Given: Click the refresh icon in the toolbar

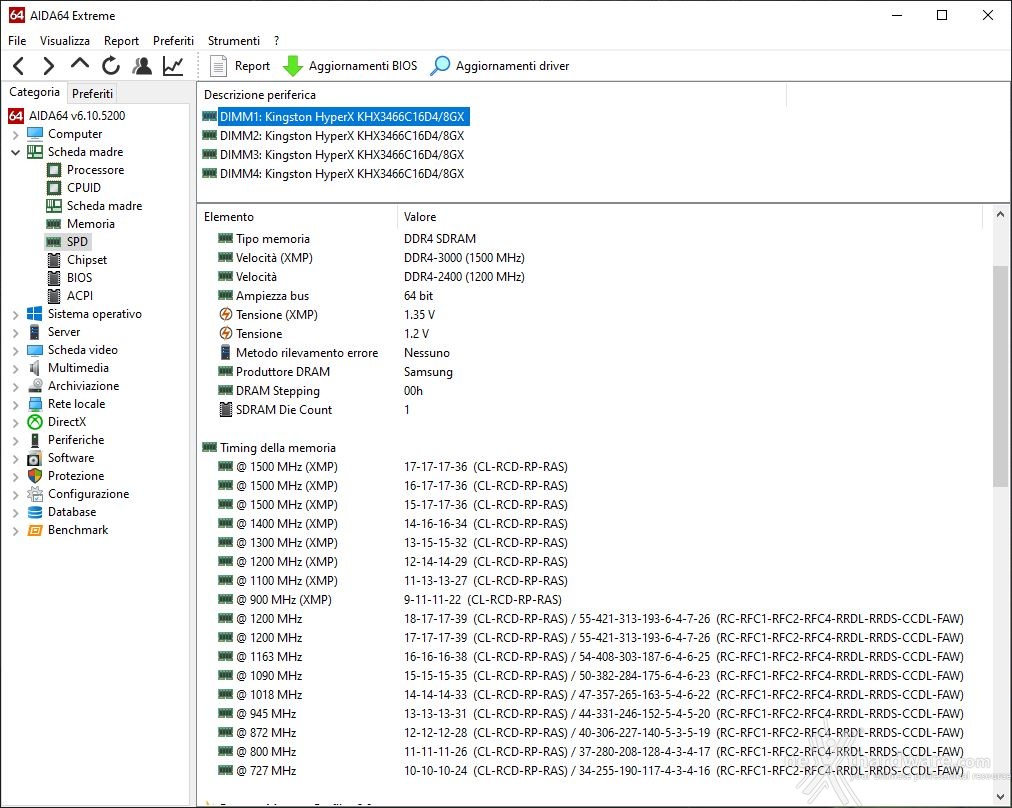Looking at the screenshot, I should pyautogui.click(x=111, y=66).
